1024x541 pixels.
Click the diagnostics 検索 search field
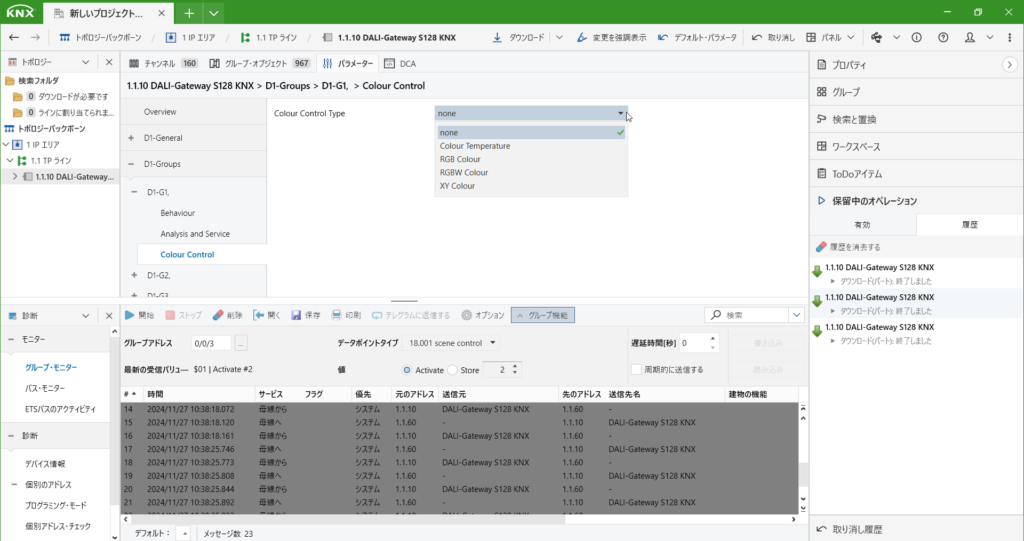tap(747, 315)
